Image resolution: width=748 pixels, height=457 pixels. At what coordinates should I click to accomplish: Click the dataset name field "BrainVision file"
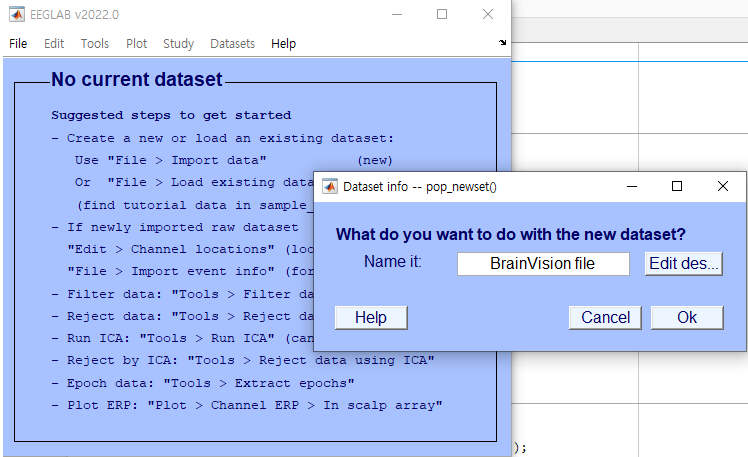tap(543, 264)
